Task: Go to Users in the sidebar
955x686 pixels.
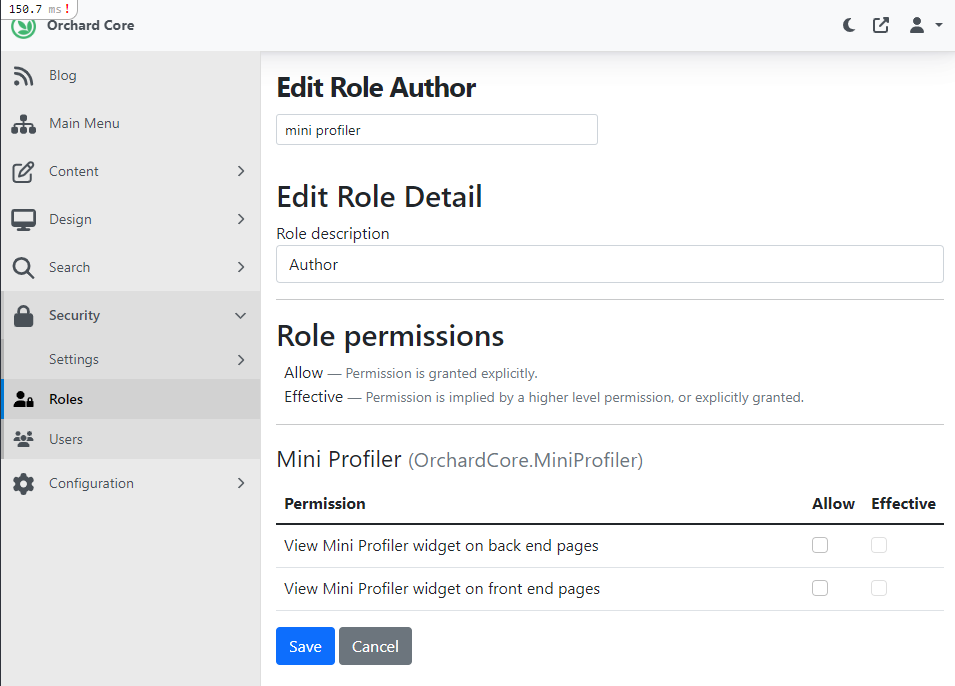Action: (130, 439)
